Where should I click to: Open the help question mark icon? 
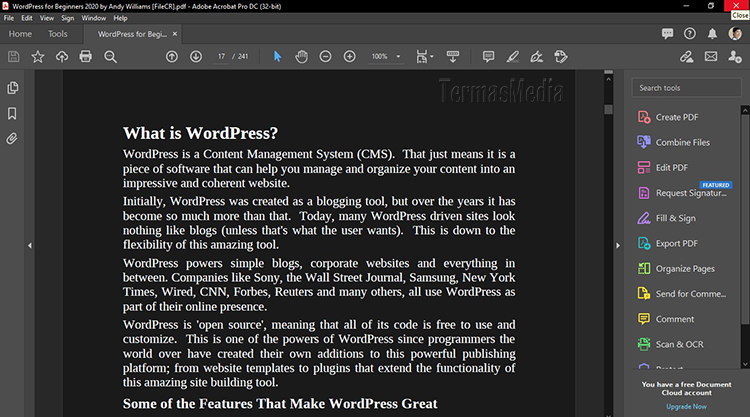pyautogui.click(x=690, y=33)
